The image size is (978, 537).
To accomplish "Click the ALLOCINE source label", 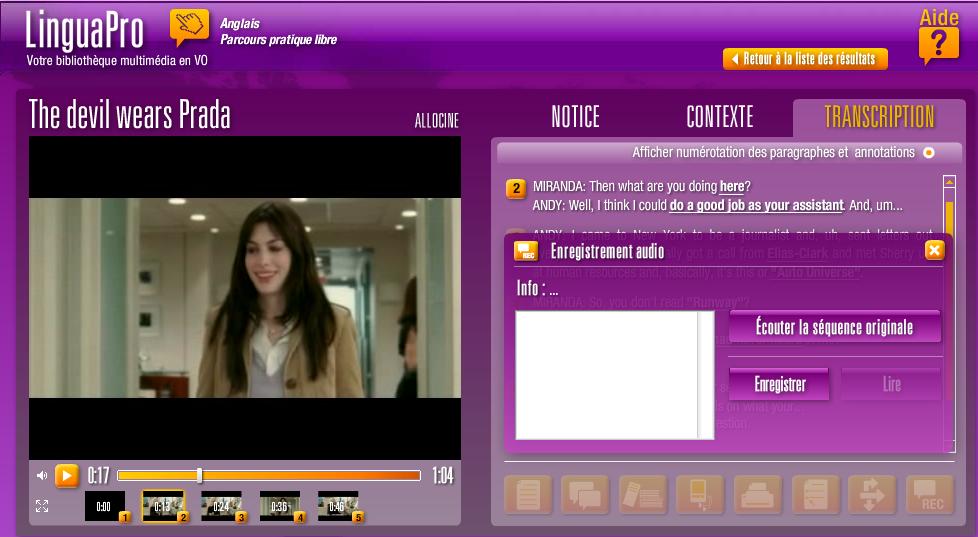I will click(437, 120).
